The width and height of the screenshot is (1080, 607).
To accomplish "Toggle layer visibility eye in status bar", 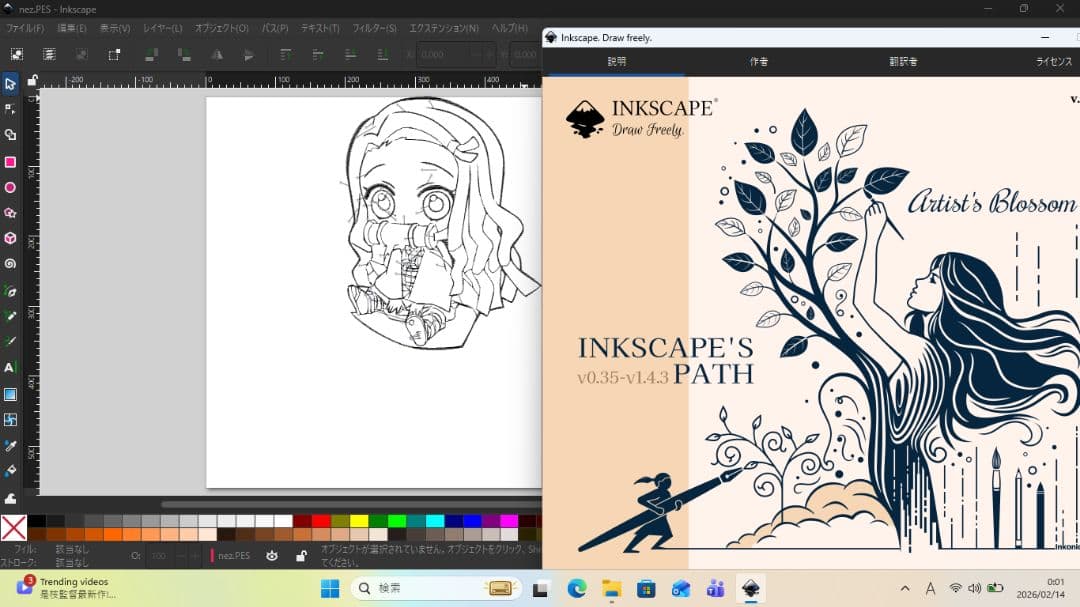I will tap(272, 555).
